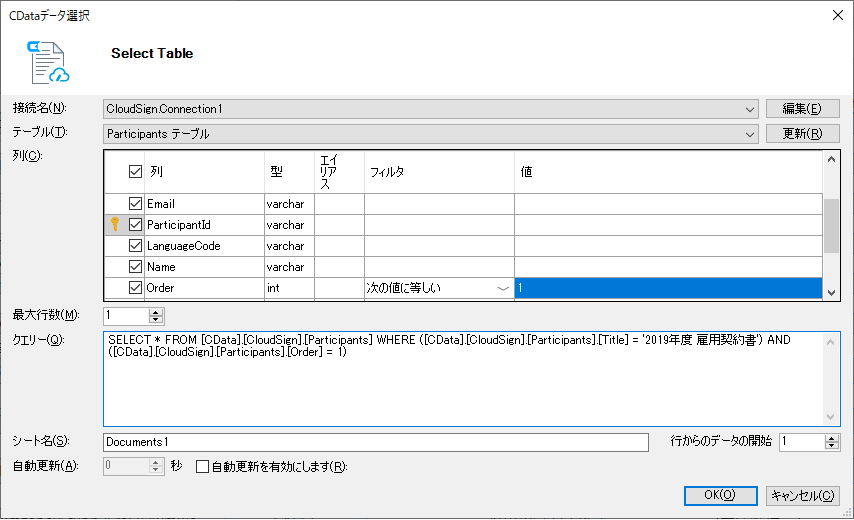The image size is (854, 520).
Task: Uncheck the Email column checkbox
Action: tap(136, 204)
